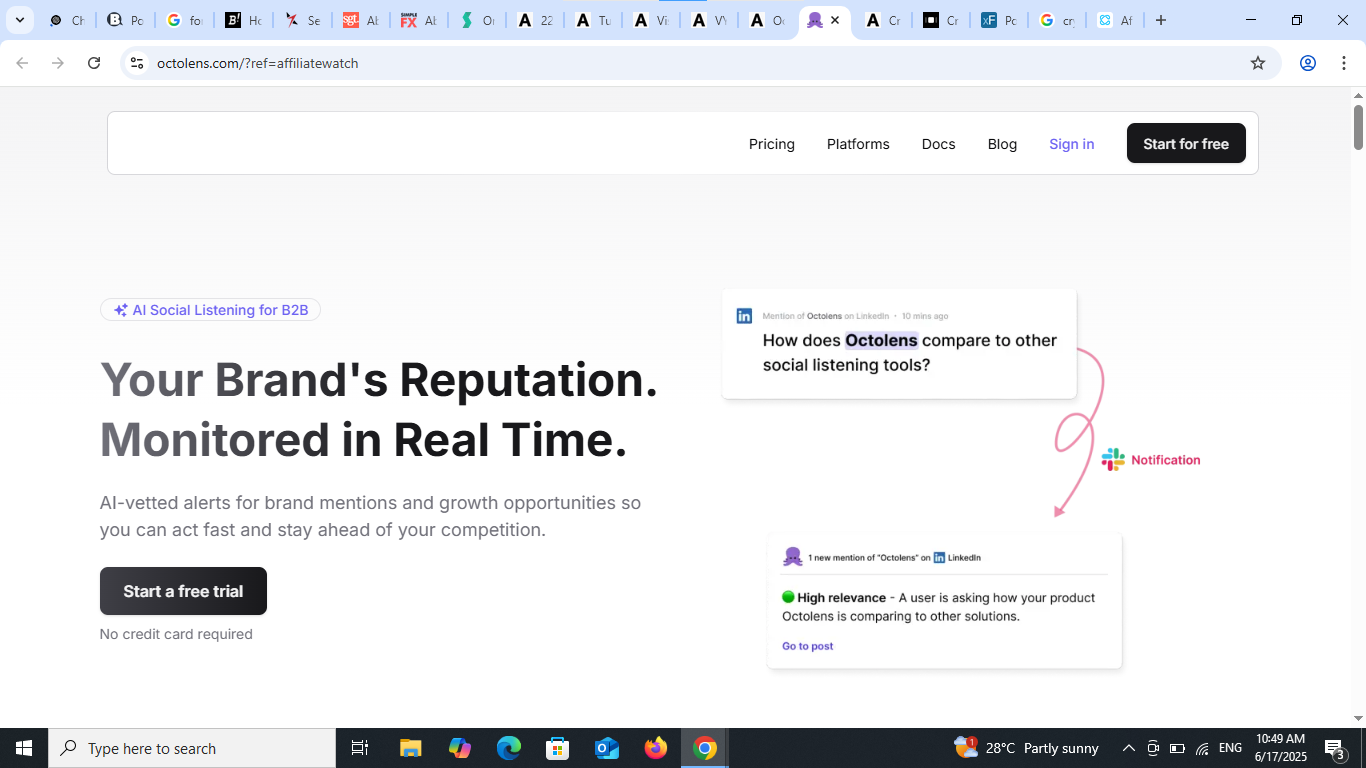Expand the tab search dropdown
The width and height of the screenshot is (1366, 768).
(x=19, y=20)
